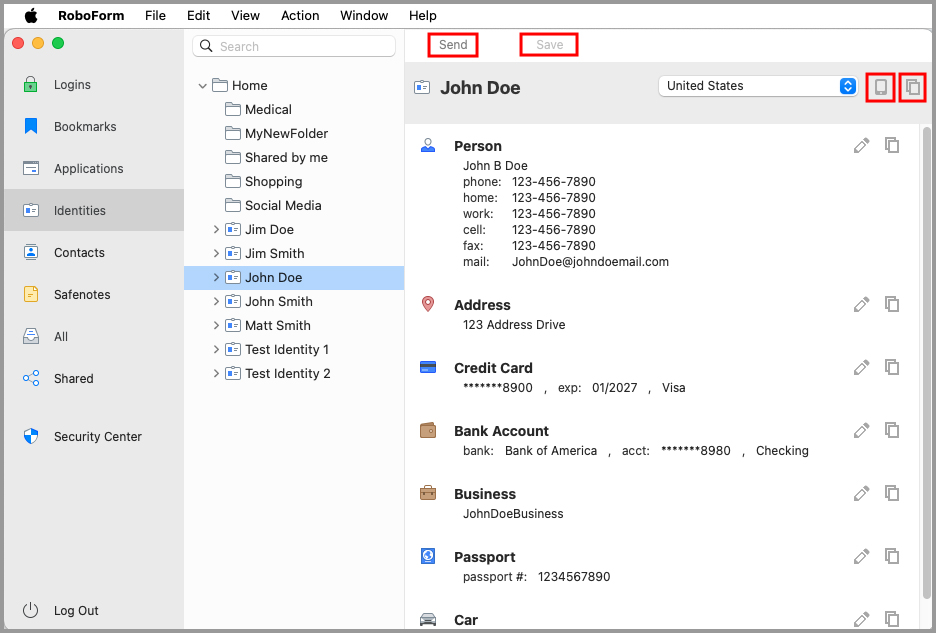The width and height of the screenshot is (936, 633).
Task: Edit the Bank Account section
Action: (861, 431)
